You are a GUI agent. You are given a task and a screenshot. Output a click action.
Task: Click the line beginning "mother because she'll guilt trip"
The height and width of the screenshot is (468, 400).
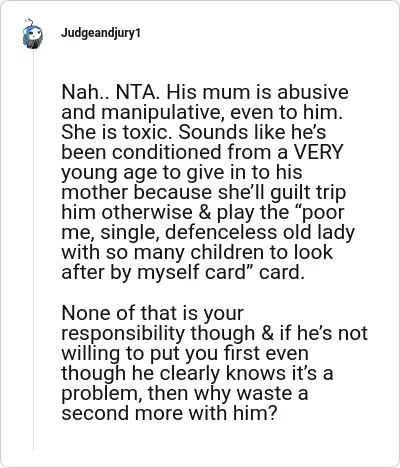(x=203, y=193)
